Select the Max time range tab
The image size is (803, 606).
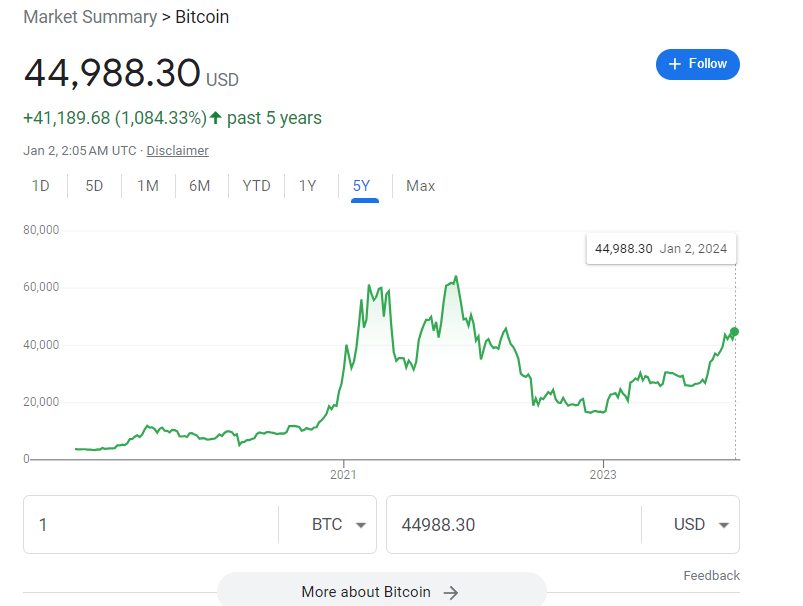pos(420,185)
